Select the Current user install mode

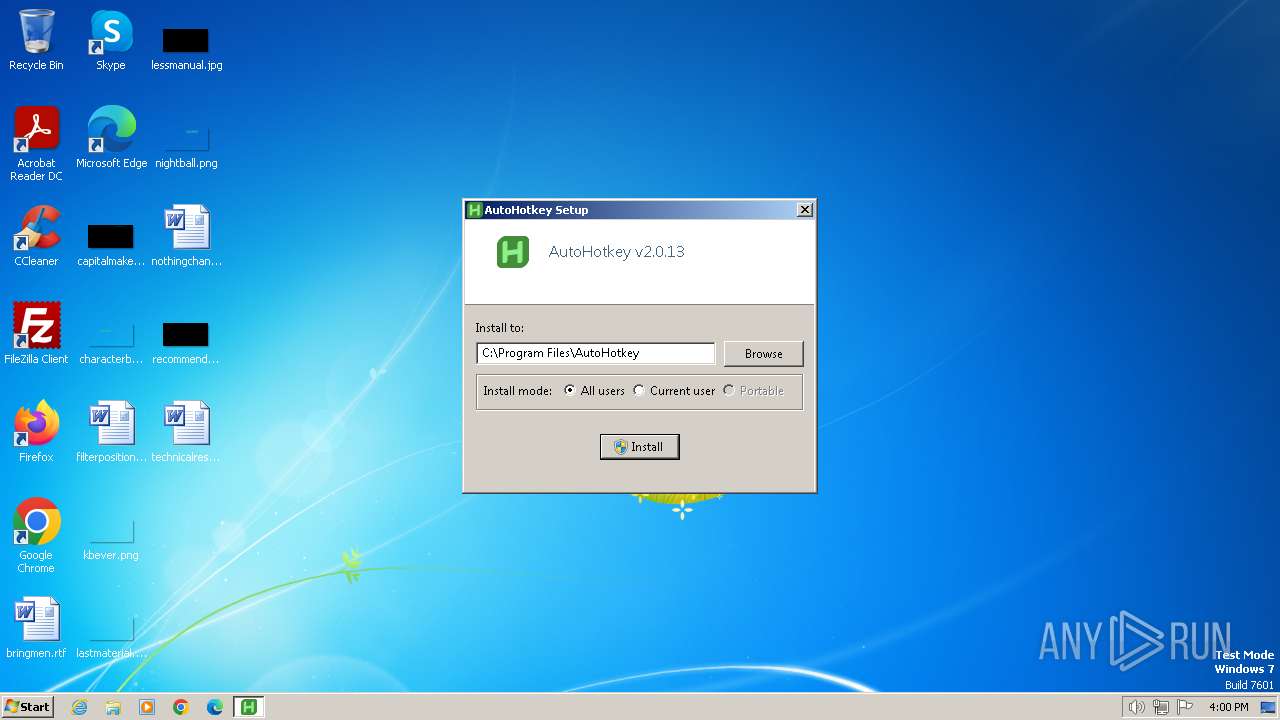674,391
